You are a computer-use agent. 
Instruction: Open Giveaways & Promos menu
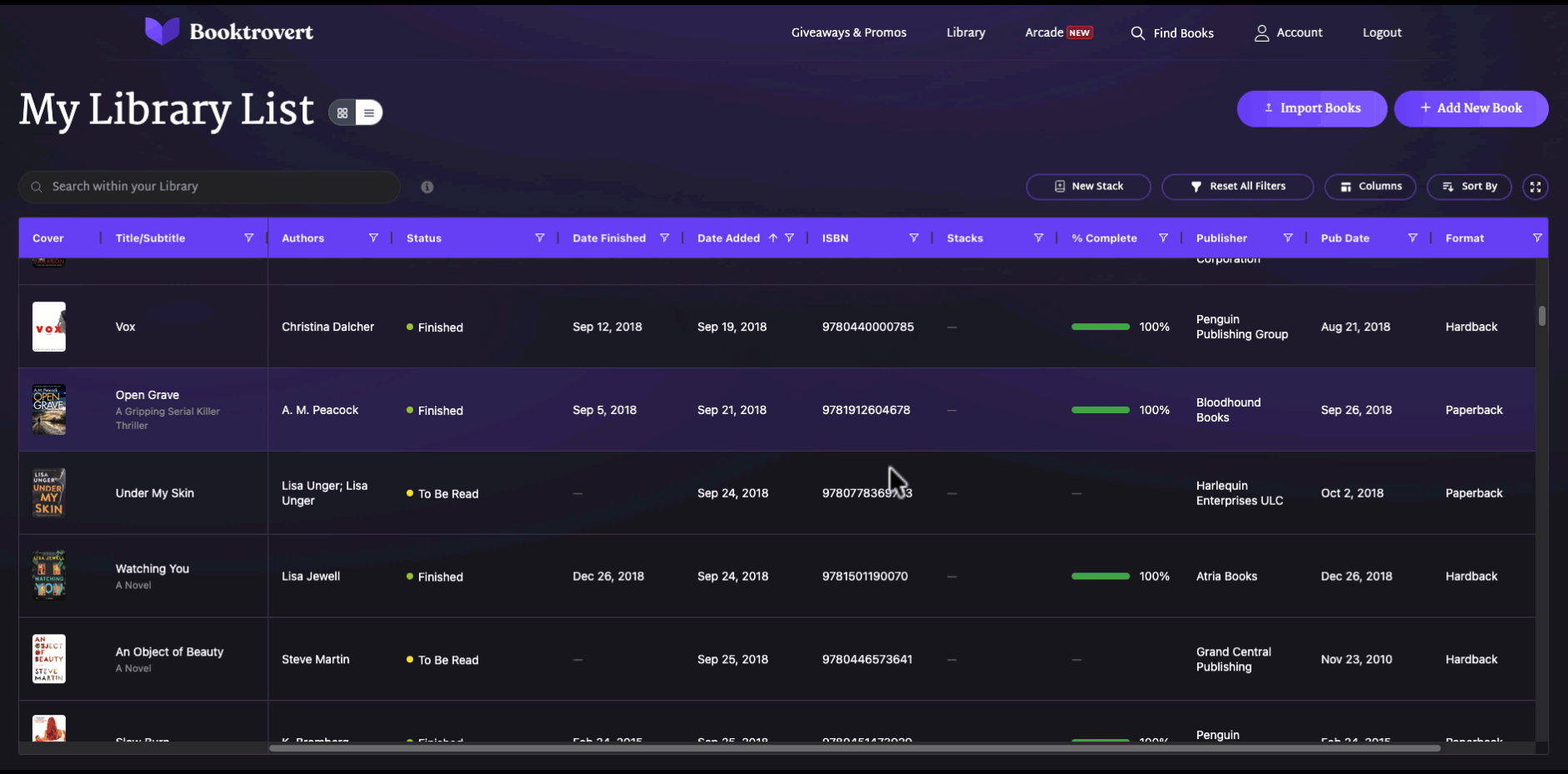coord(848,32)
